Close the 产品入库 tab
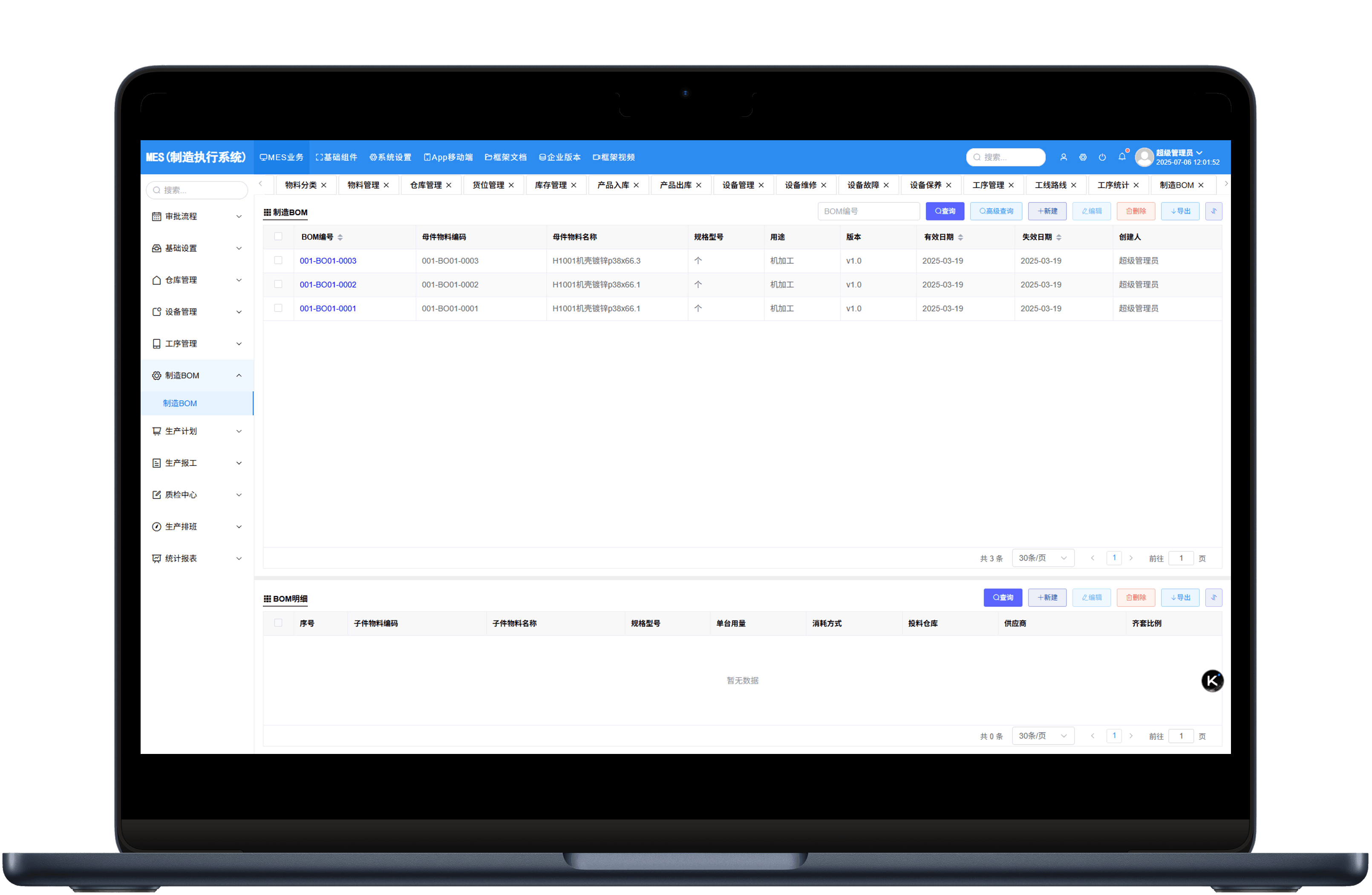 (x=637, y=185)
